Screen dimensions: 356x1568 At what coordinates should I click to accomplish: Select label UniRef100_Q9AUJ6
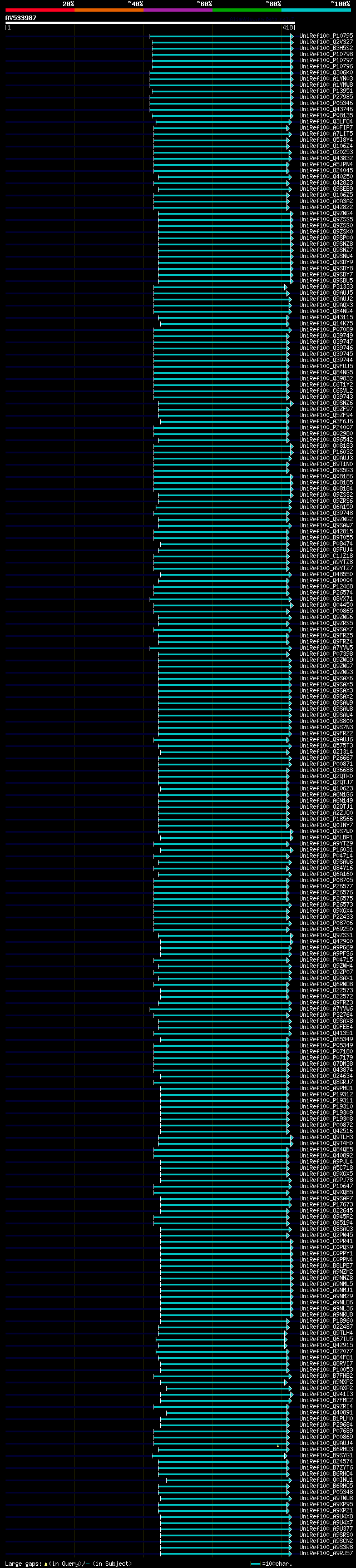(x=325, y=740)
